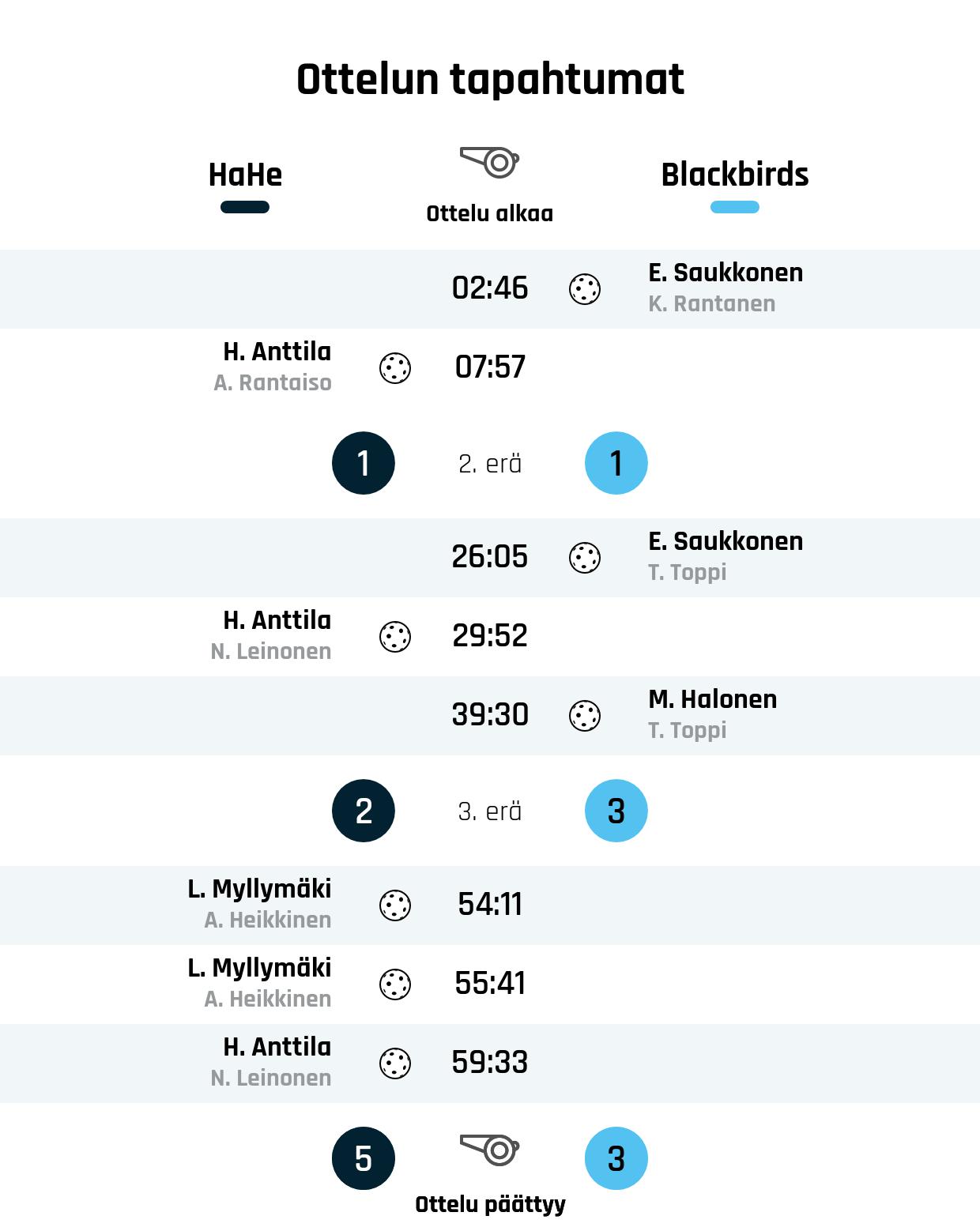980x1231 pixels.
Task: Click the goal ball icon at 54:11
Action: pyautogui.click(x=395, y=905)
